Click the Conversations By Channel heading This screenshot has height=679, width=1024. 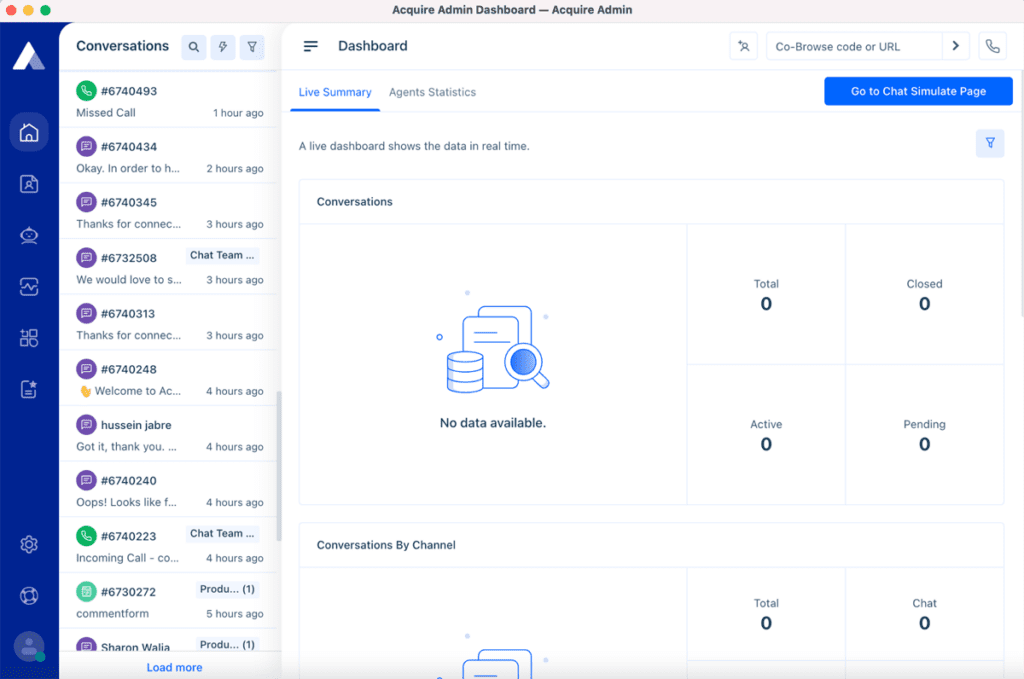(386, 545)
